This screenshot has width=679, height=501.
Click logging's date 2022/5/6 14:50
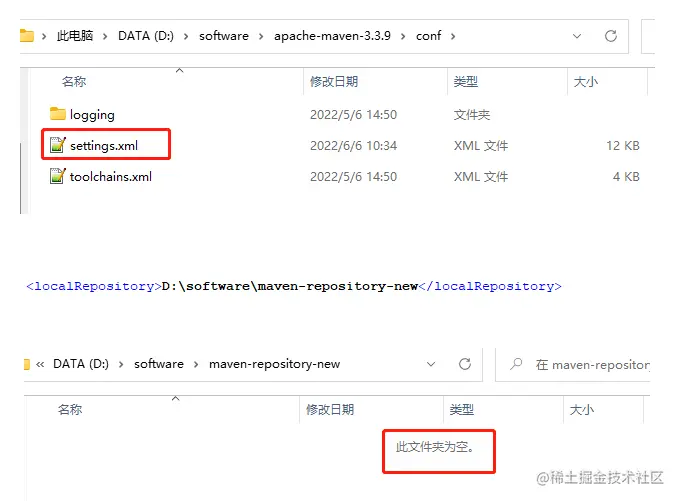pos(353,115)
